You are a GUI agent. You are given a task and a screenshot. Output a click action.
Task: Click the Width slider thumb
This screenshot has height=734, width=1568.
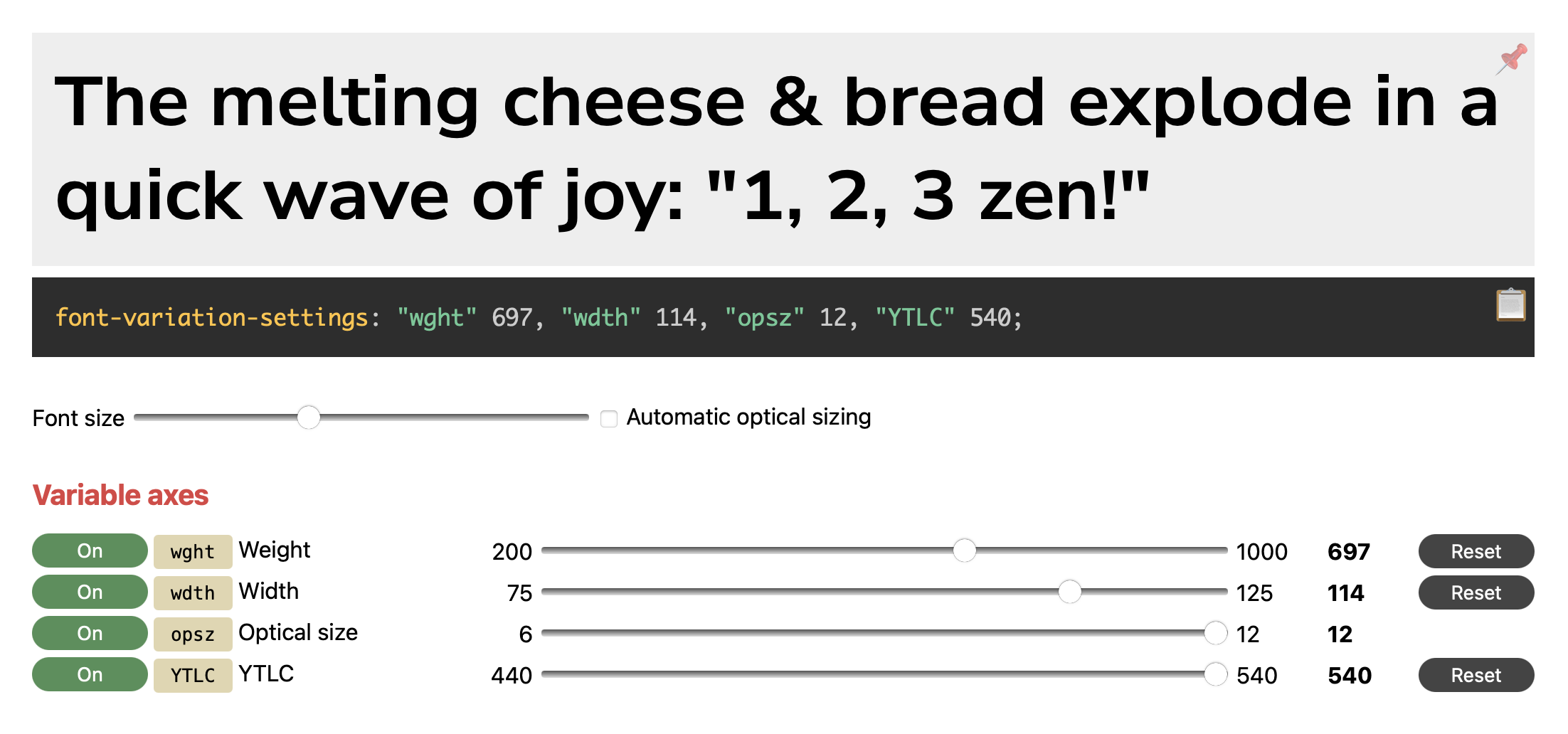click(1069, 592)
